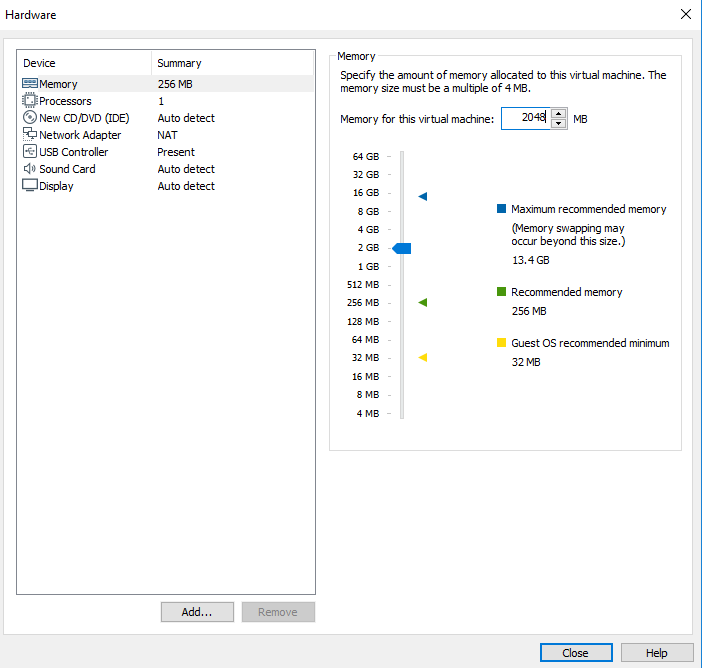Screen dimensions: 703x668
Task: Decrease memory with the down spinner arrow
Action: coord(559,124)
